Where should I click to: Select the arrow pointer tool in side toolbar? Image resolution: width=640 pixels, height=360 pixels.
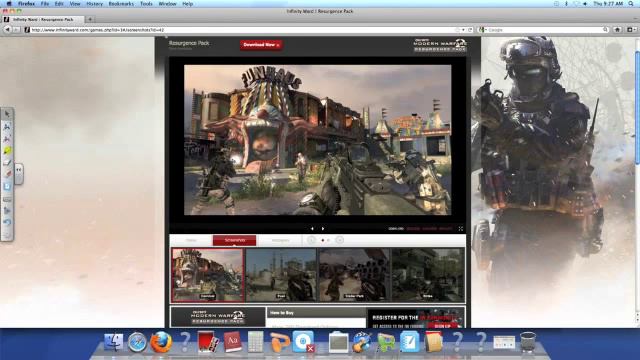7,114
